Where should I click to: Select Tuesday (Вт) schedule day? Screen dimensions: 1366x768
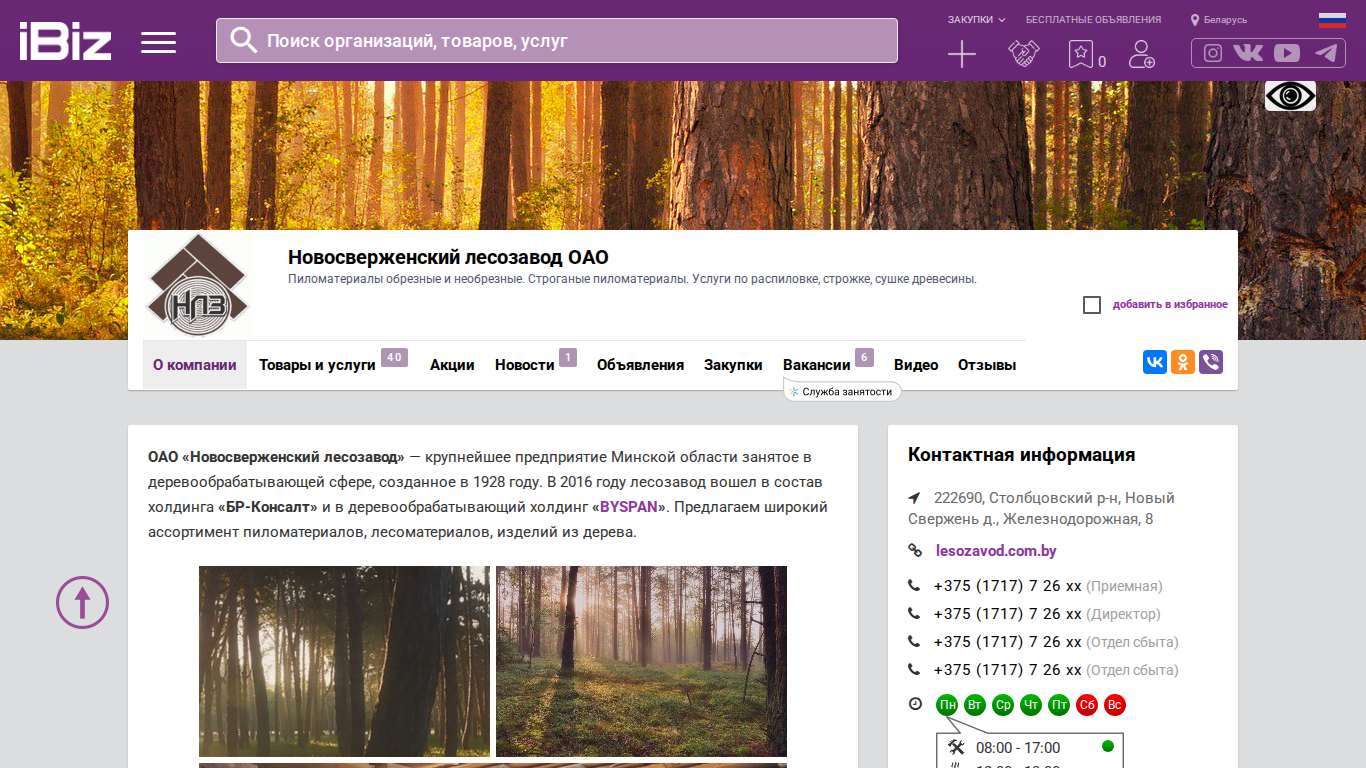click(x=975, y=705)
